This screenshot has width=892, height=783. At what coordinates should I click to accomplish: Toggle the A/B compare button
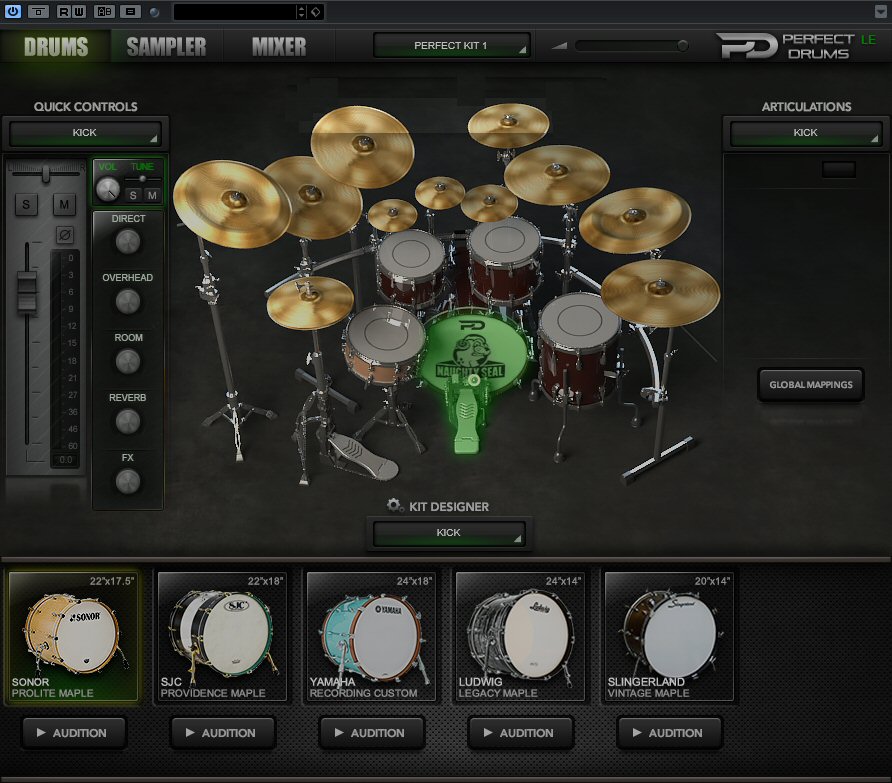tap(104, 11)
